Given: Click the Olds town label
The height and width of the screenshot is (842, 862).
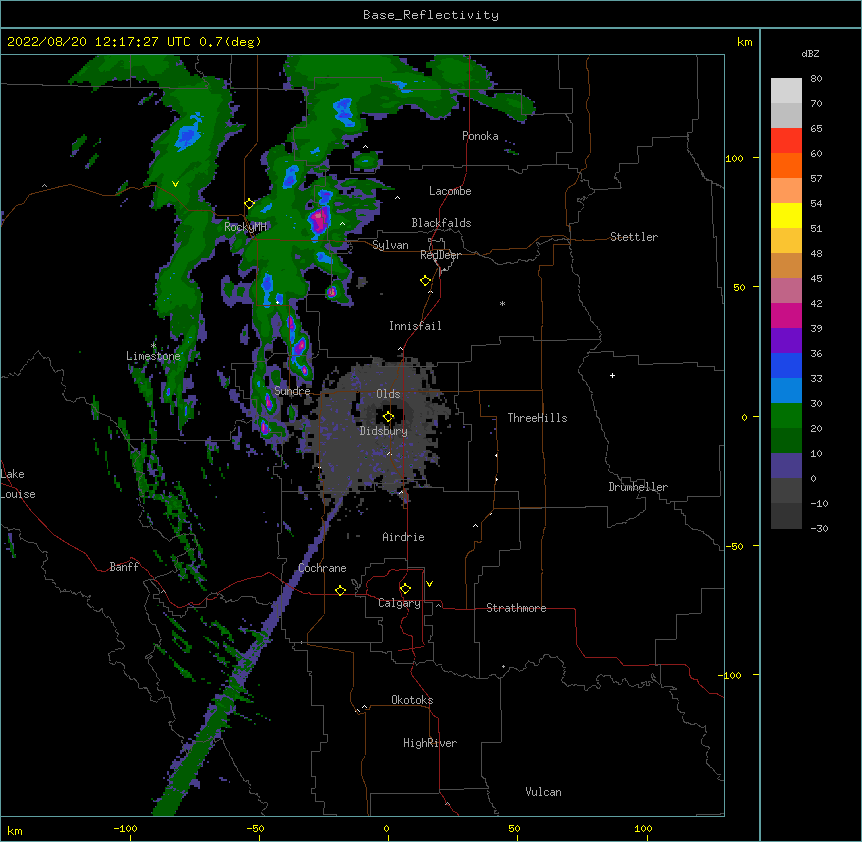Looking at the screenshot, I should pyautogui.click(x=388, y=394).
